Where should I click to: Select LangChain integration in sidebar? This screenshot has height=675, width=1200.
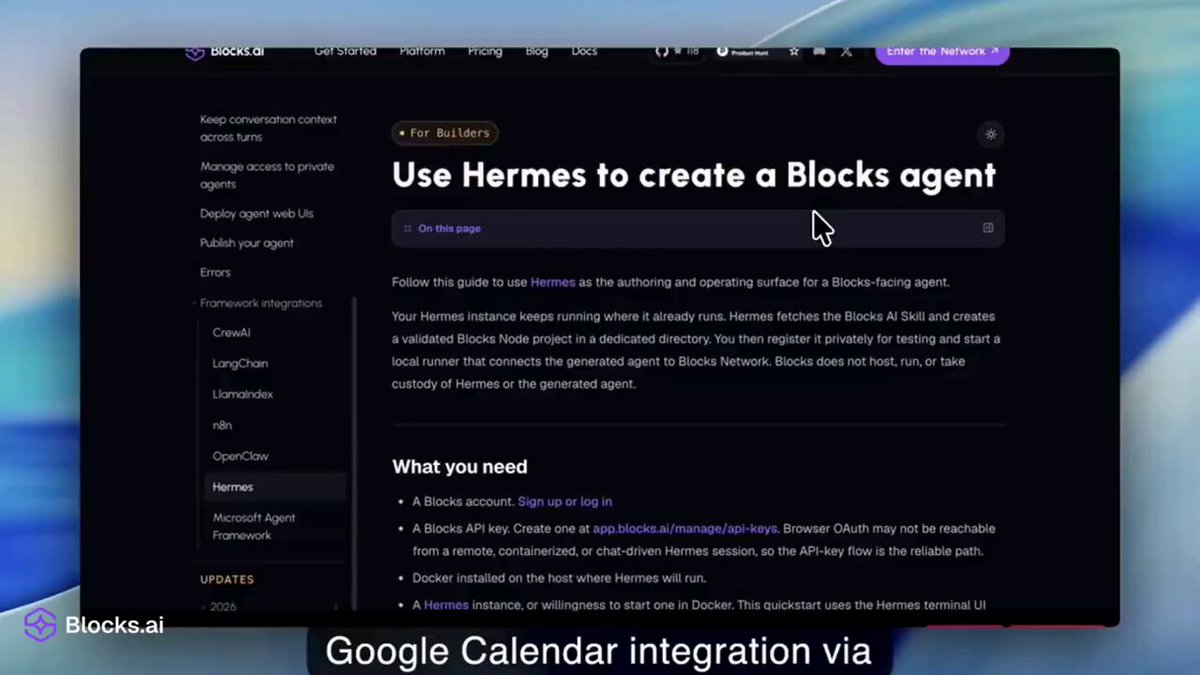[240, 363]
